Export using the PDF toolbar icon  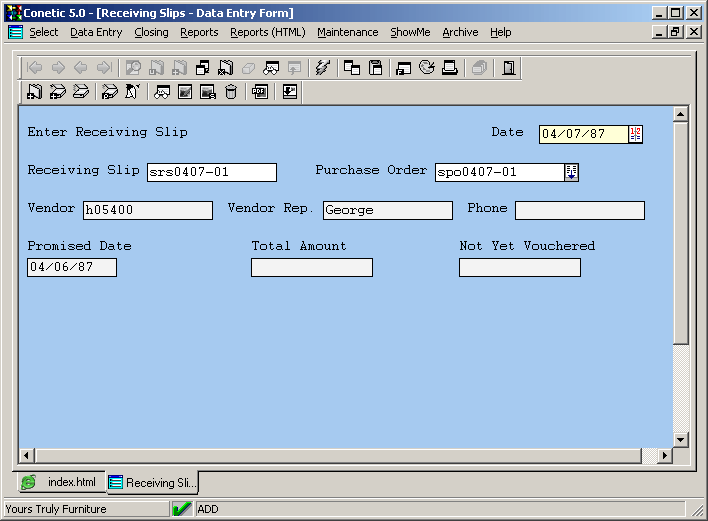coord(260,93)
